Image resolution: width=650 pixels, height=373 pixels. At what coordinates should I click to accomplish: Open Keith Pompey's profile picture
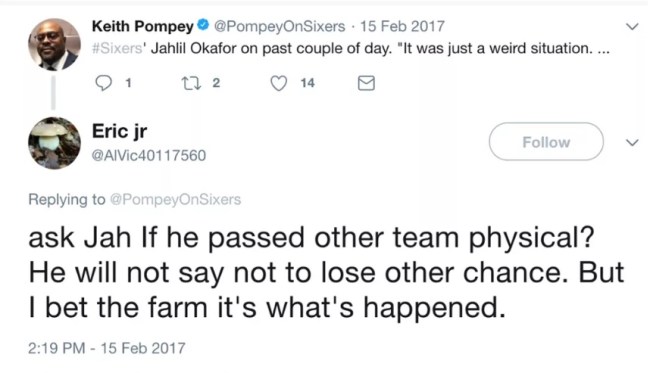click(54, 44)
